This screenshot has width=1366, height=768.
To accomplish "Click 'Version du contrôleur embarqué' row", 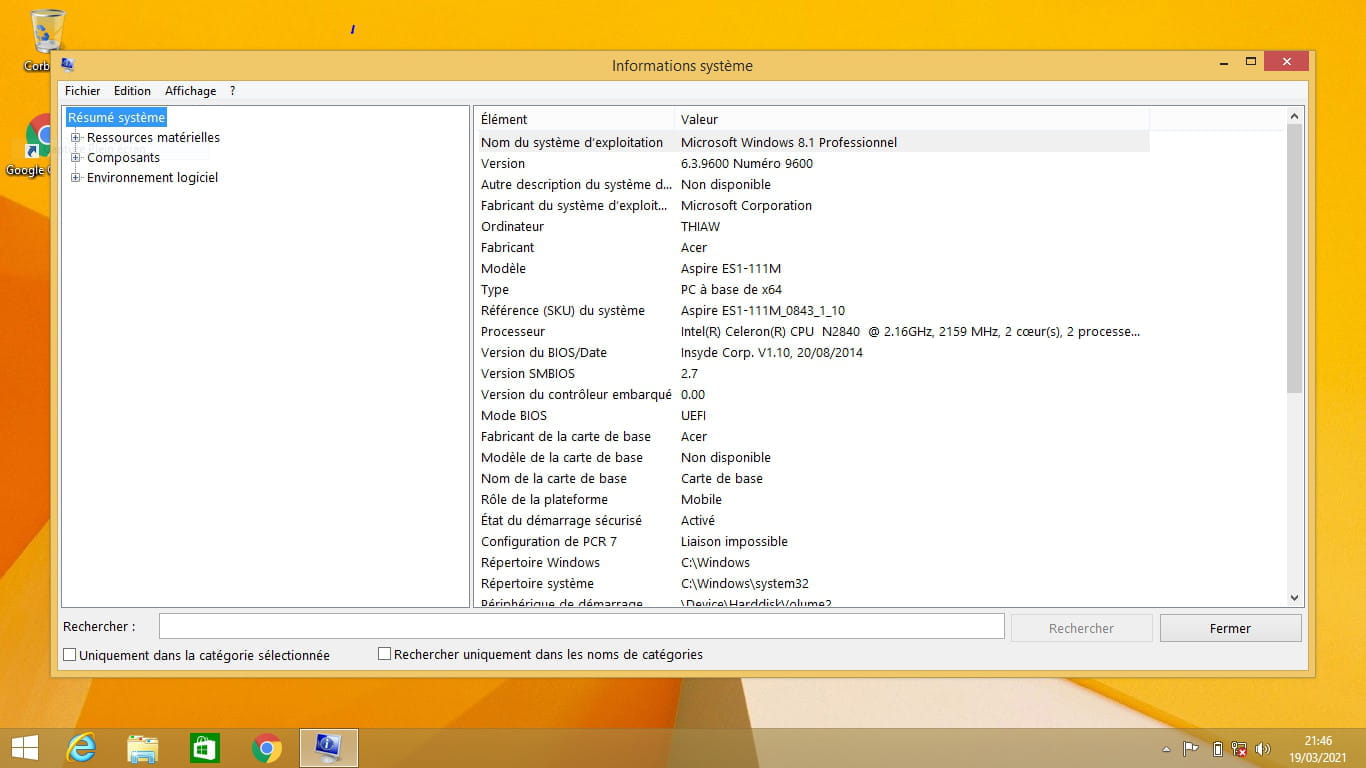I will (x=814, y=394).
